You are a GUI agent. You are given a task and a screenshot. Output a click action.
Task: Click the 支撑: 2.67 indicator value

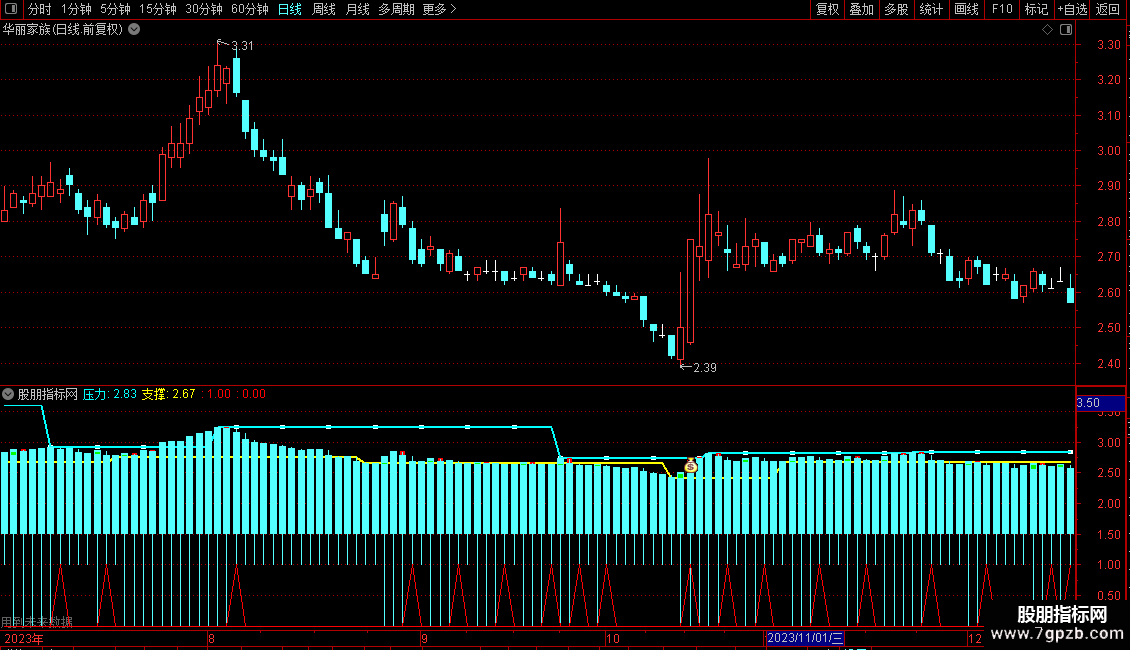pos(168,394)
